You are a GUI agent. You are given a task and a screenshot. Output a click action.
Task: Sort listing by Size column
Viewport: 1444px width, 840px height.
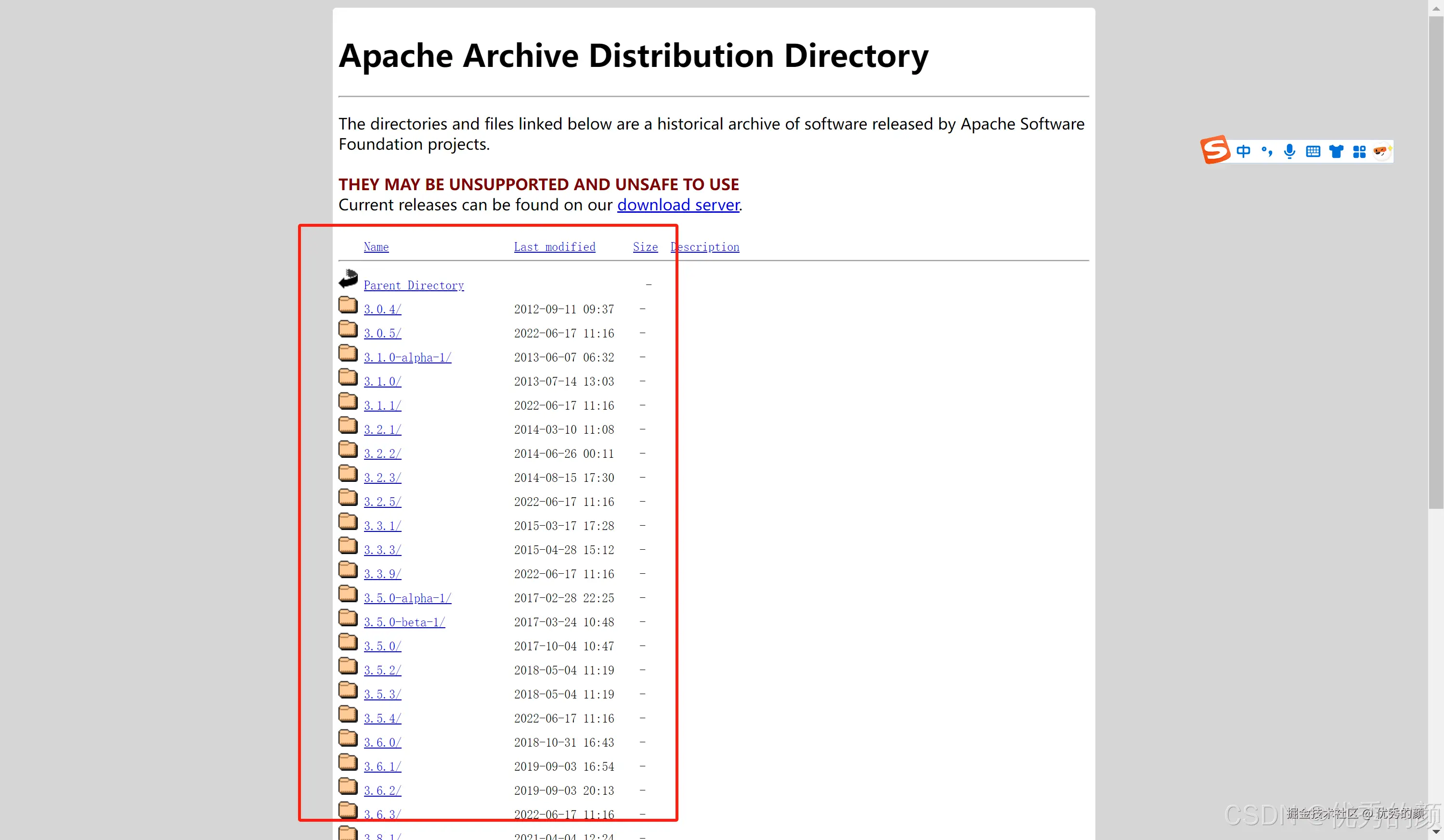click(645, 247)
